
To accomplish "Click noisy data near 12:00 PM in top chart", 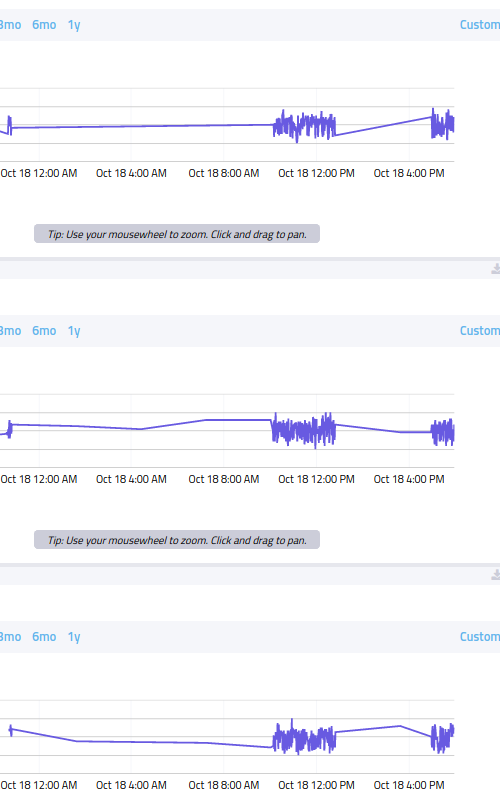I will (x=304, y=125).
